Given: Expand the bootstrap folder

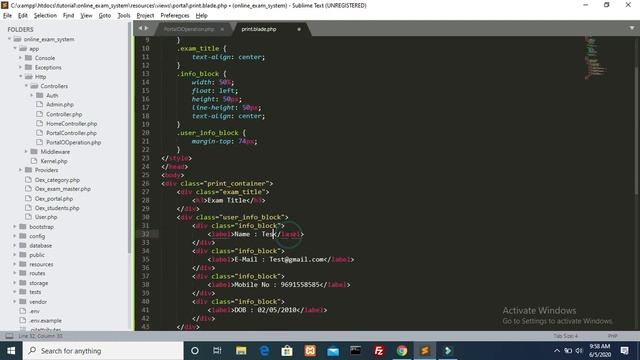Looking at the screenshot, I should (15, 227).
